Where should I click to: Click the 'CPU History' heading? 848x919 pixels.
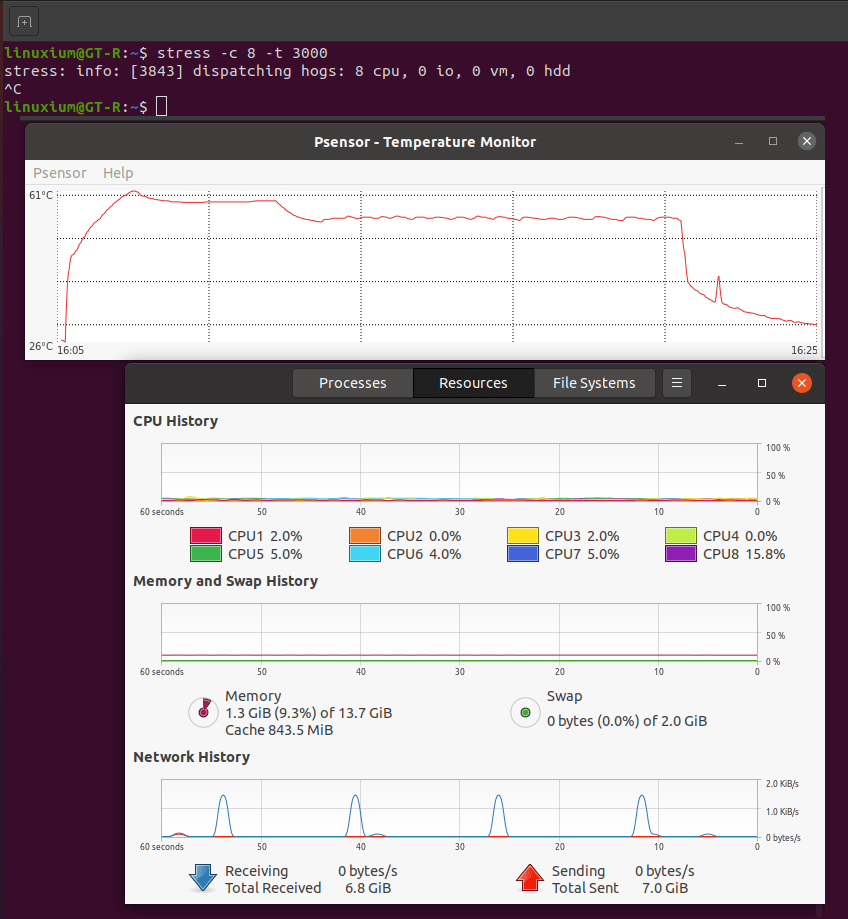coord(176,421)
